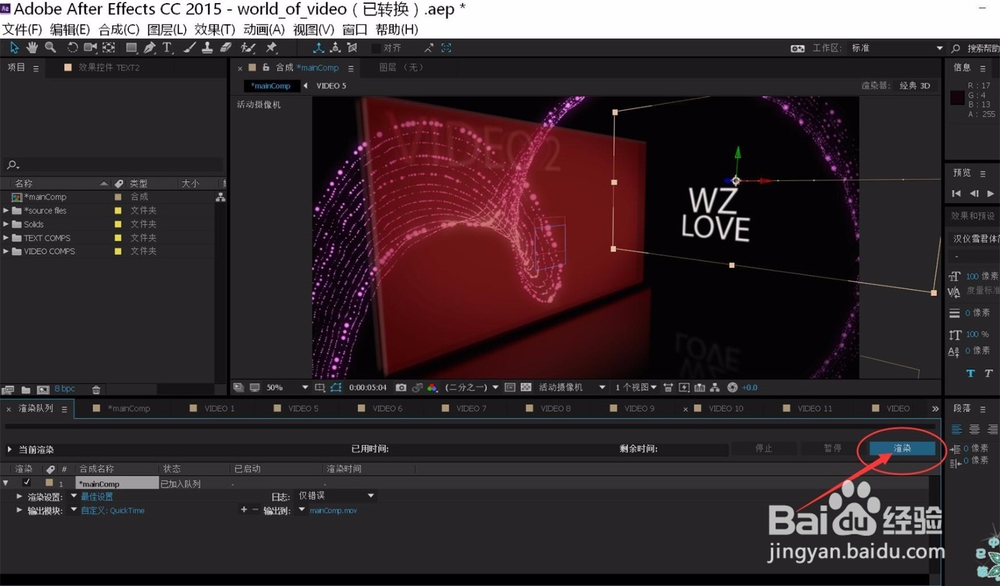The height and width of the screenshot is (586, 1000).
Task: Click the snapshot camera icon in viewer
Action: pos(401,387)
